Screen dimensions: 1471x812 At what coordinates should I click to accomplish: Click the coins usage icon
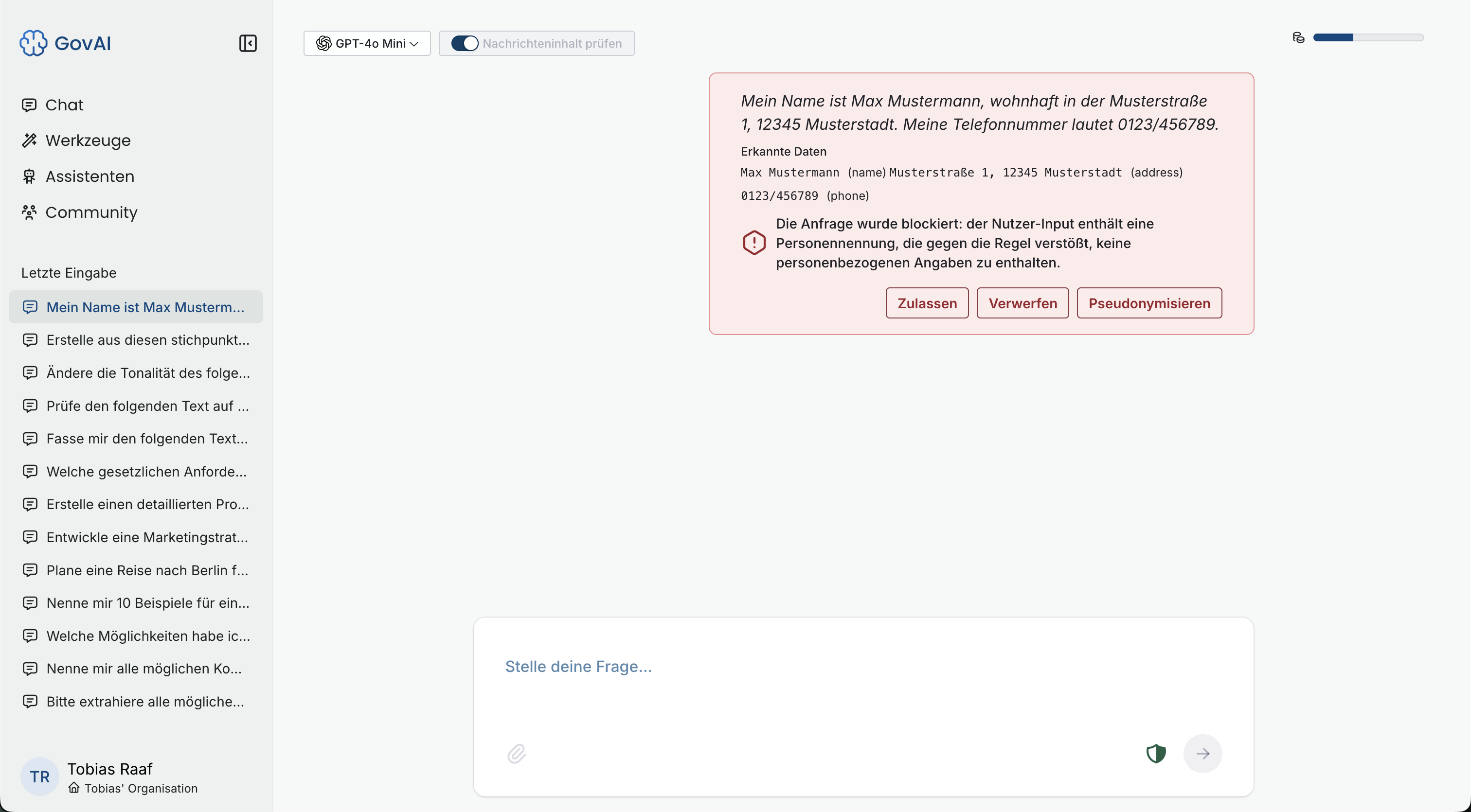pos(1298,37)
